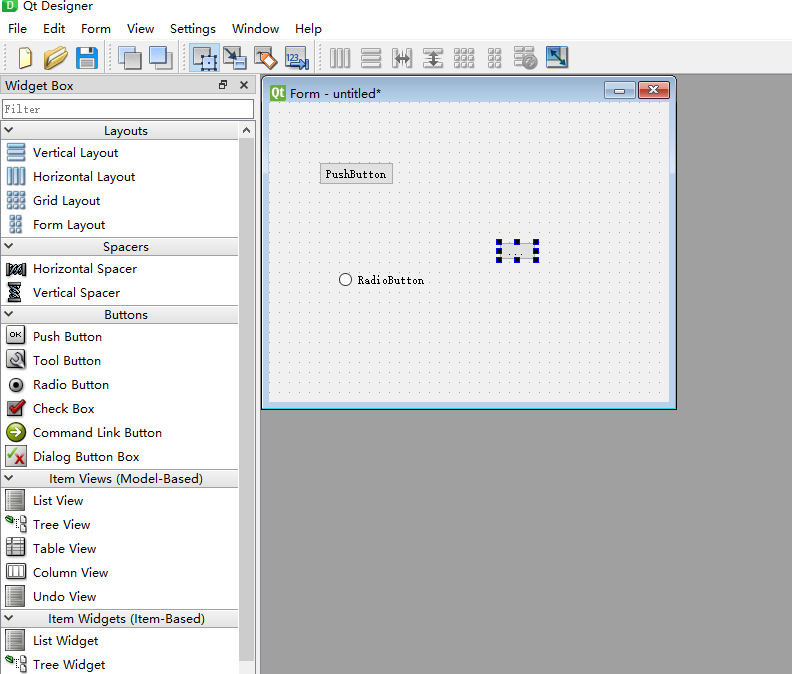
Task: Activate Edit Widgets mode in the toolbar
Action: point(204,58)
